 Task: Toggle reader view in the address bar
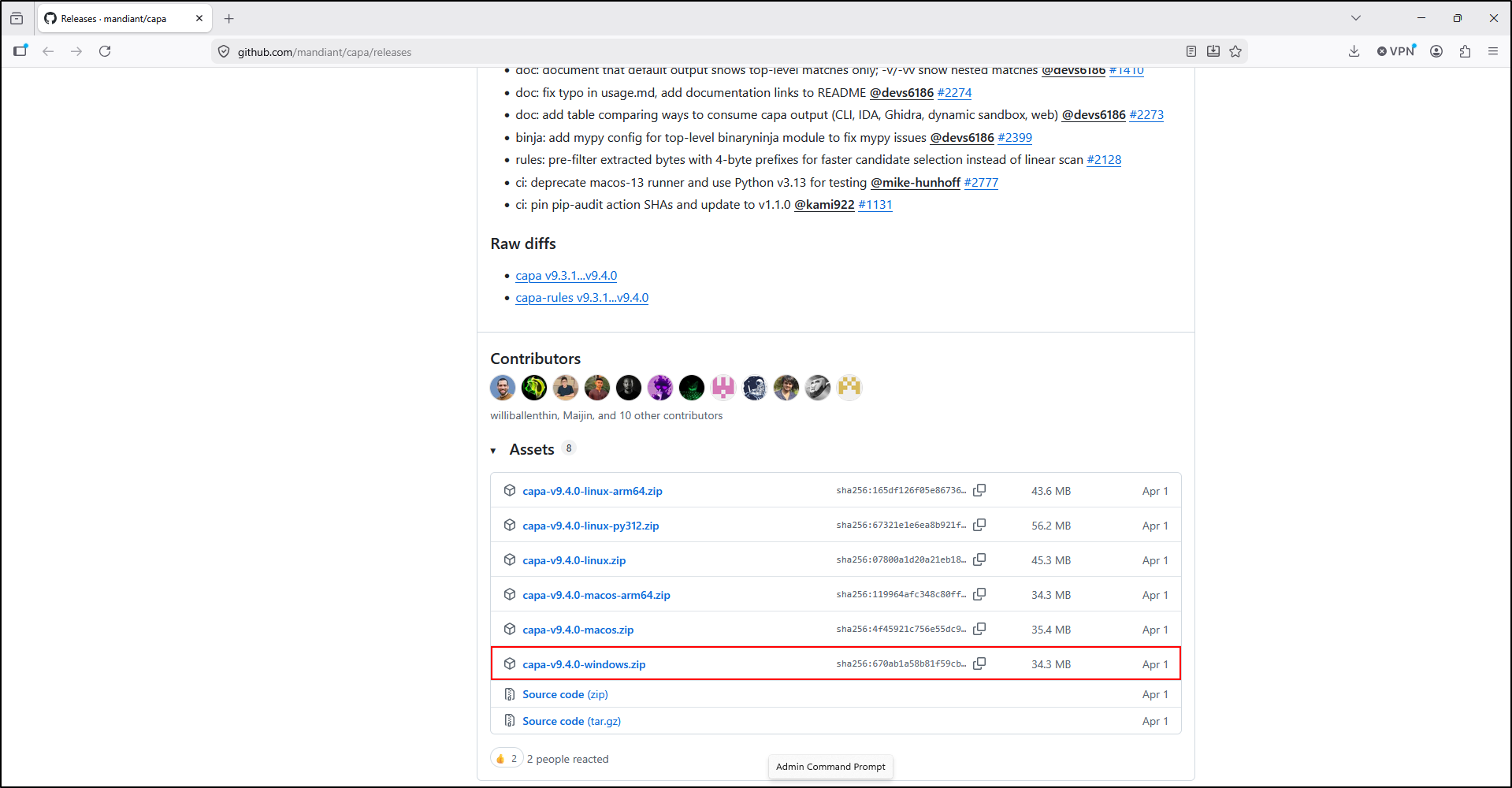tap(1191, 51)
